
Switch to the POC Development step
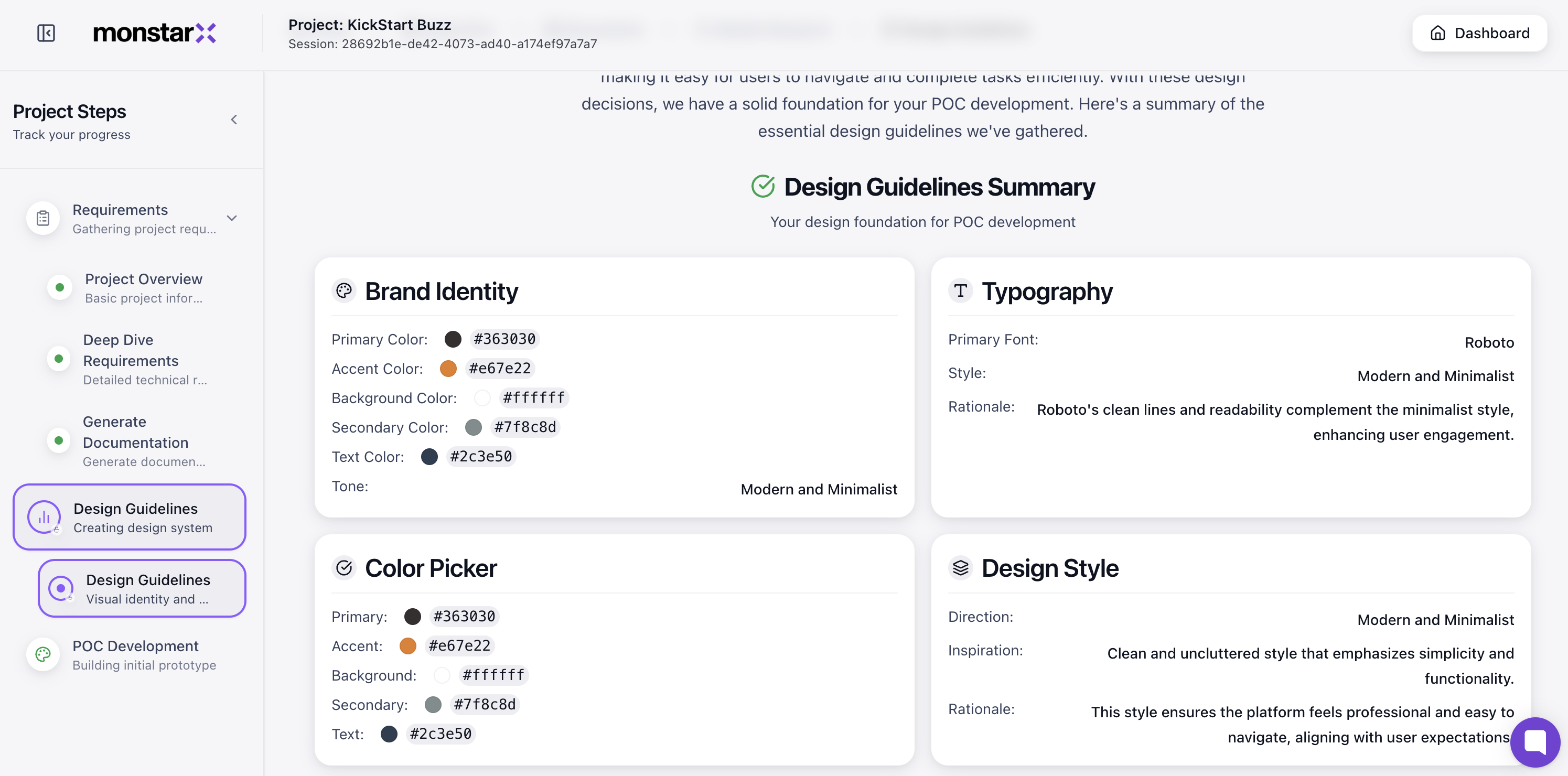point(135,654)
